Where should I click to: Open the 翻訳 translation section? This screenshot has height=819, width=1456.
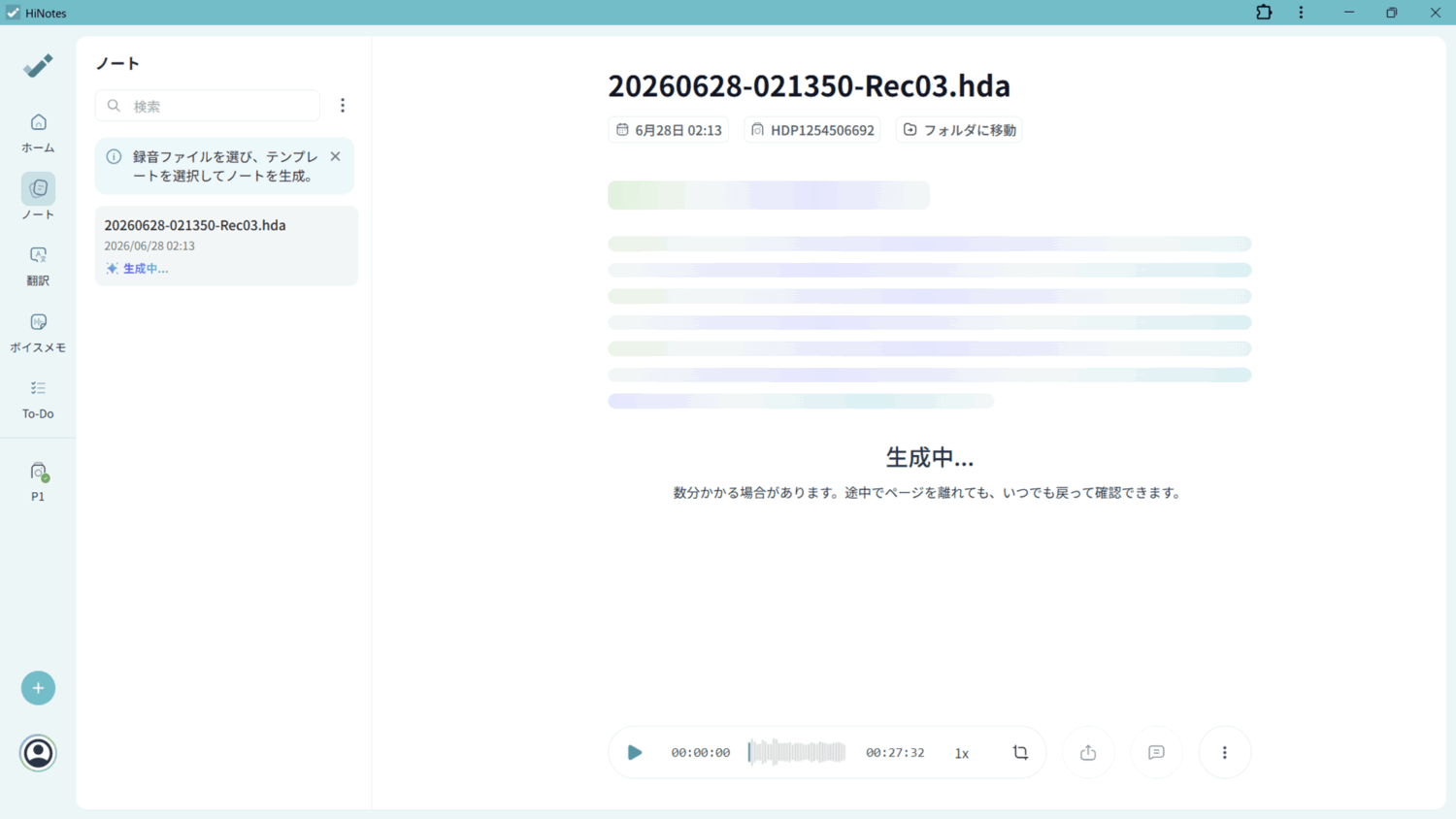click(x=38, y=265)
